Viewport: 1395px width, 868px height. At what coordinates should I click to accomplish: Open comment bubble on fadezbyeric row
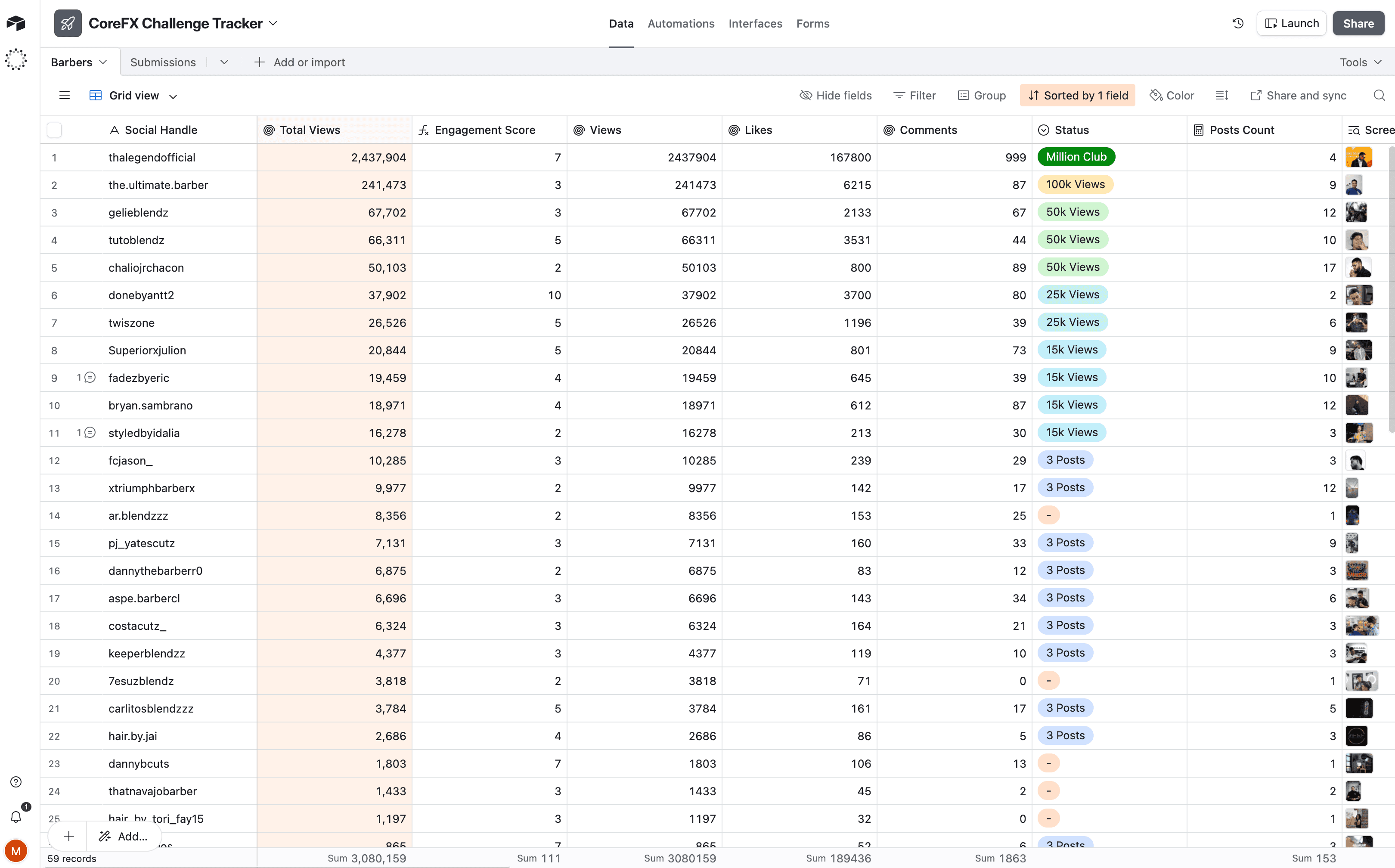(x=90, y=378)
